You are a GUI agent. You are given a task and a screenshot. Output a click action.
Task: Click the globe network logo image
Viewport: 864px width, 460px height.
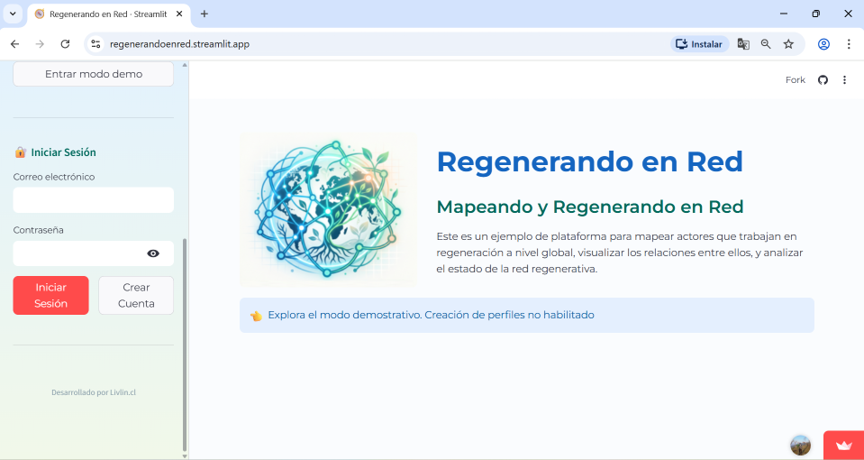coord(328,209)
